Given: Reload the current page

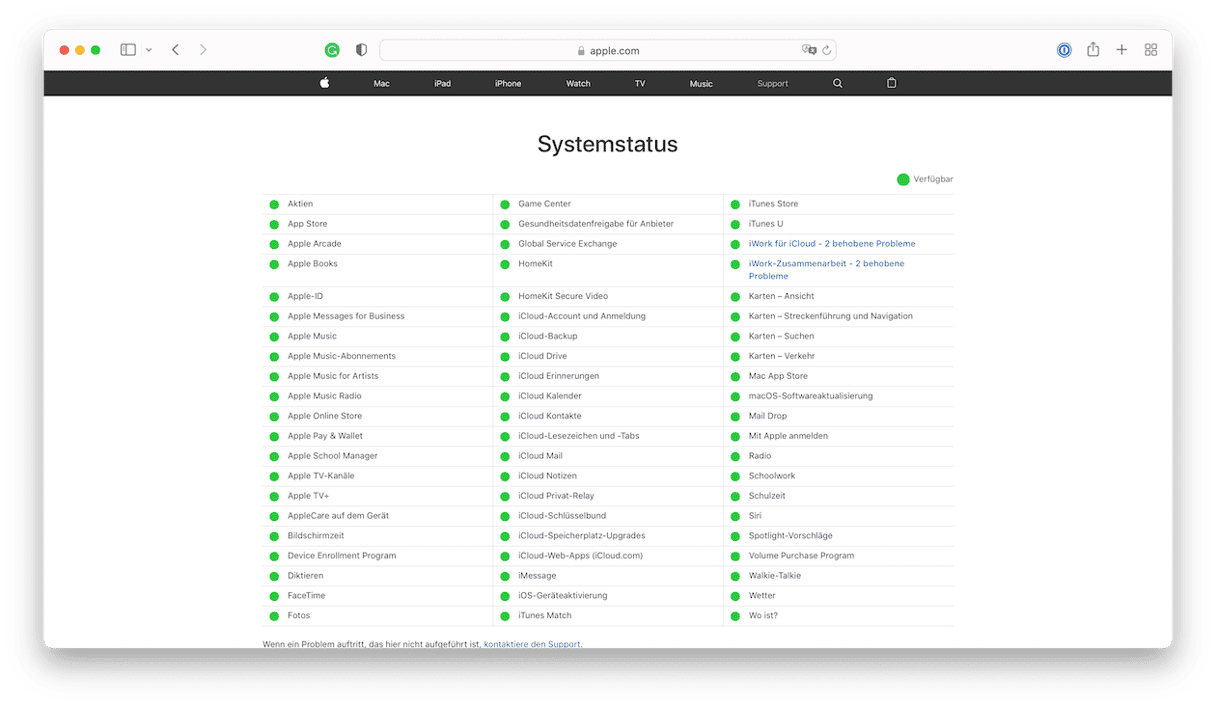Looking at the screenshot, I should 827,50.
